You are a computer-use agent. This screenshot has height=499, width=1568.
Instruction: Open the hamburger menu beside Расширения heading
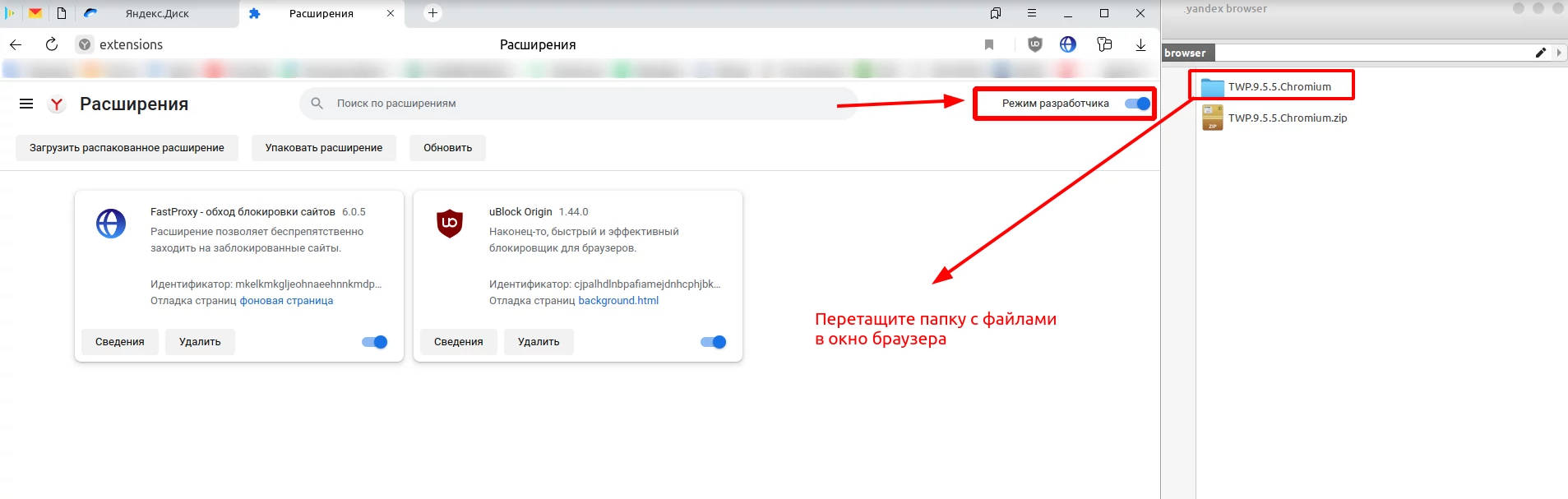pyautogui.click(x=26, y=104)
